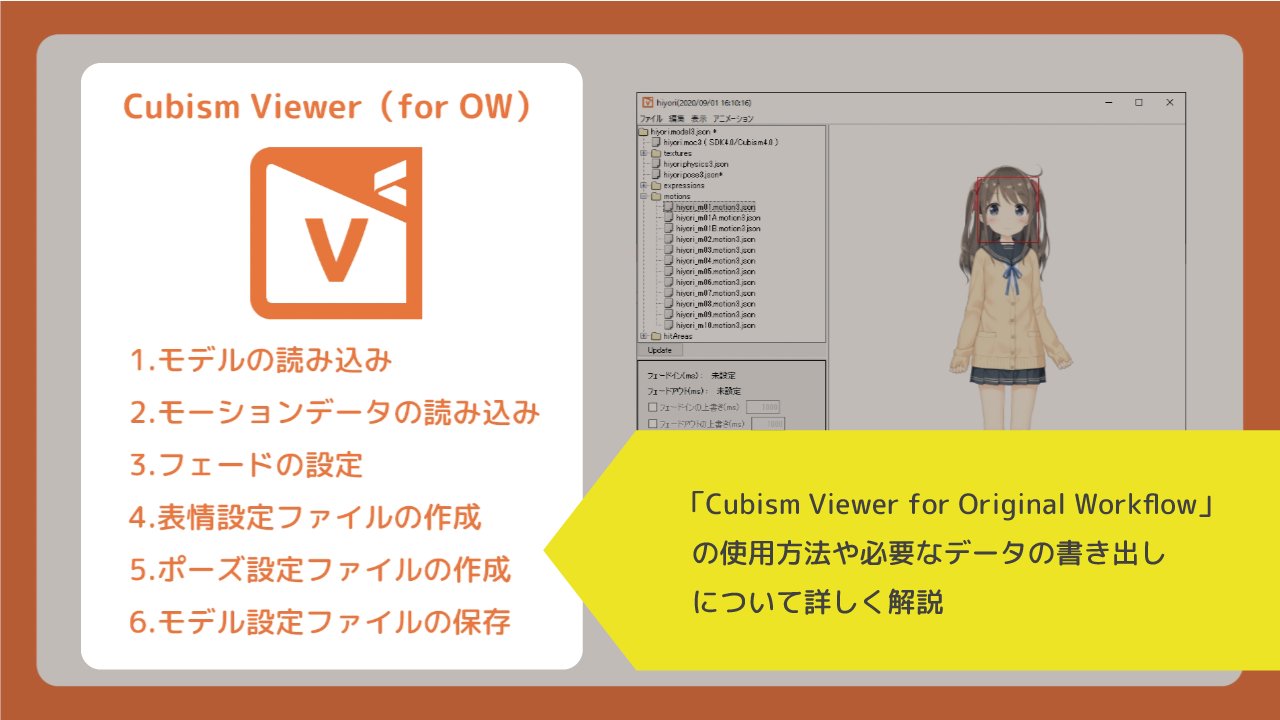
Task: Open the ファイル menu
Action: point(651,118)
